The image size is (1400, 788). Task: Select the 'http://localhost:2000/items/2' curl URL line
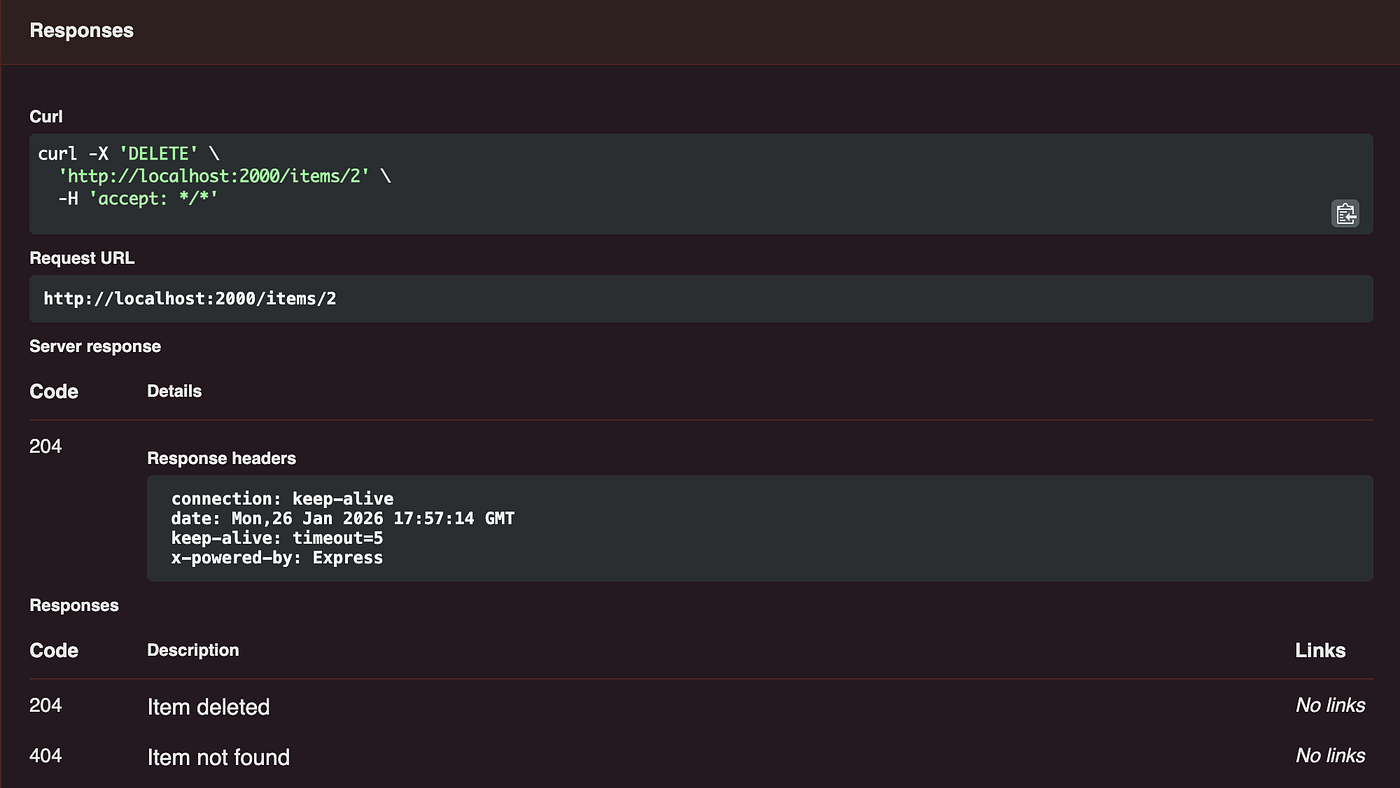(x=225, y=176)
